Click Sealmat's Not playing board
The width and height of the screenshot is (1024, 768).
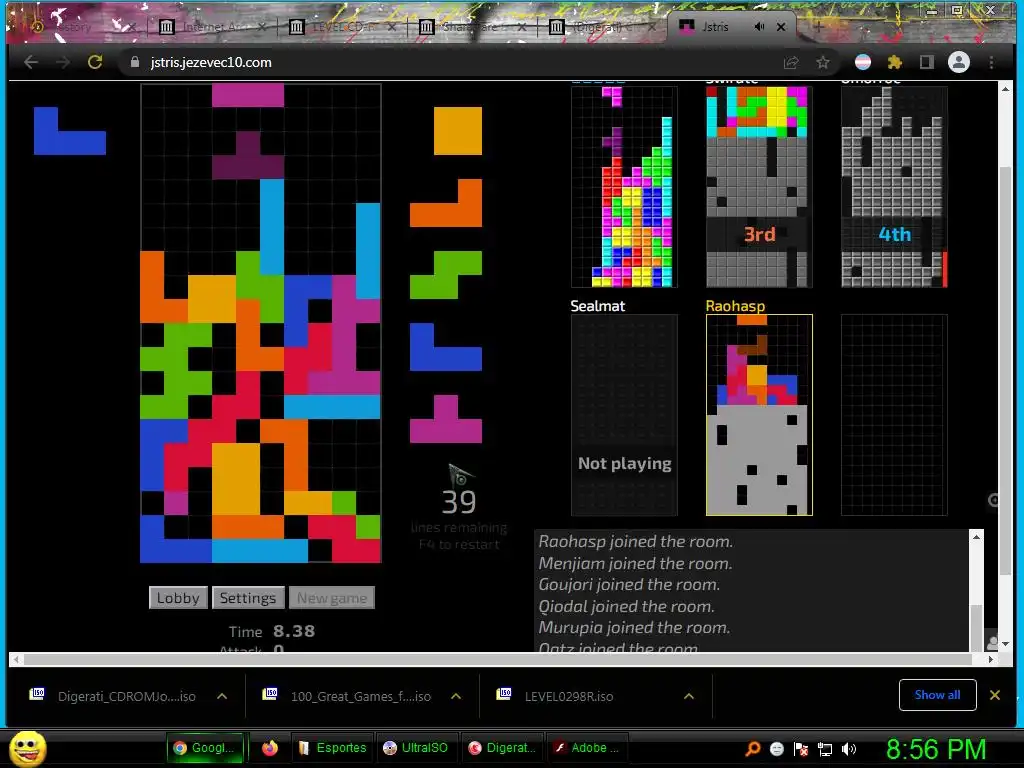click(624, 415)
